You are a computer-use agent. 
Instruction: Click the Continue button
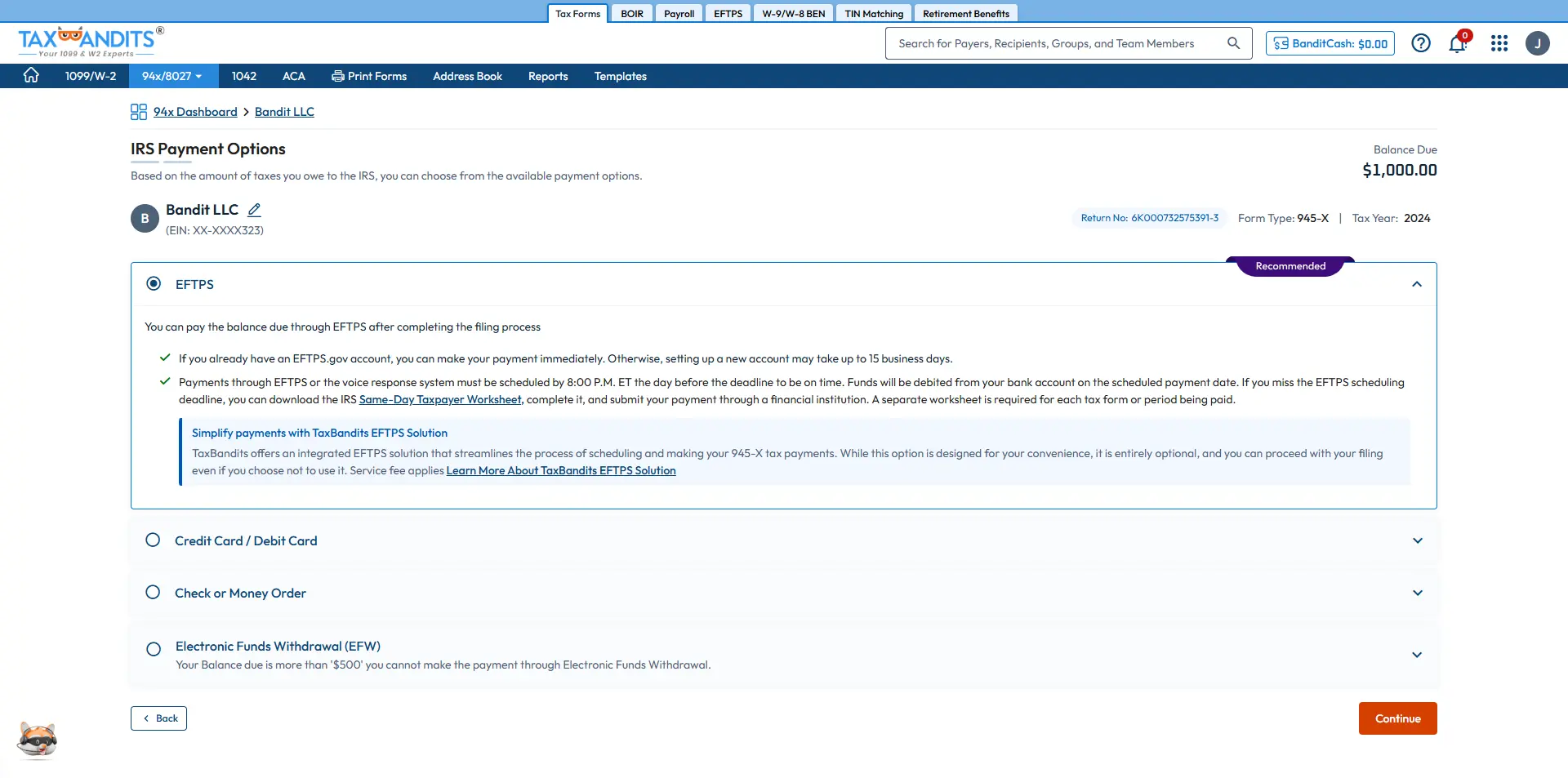(1397, 718)
